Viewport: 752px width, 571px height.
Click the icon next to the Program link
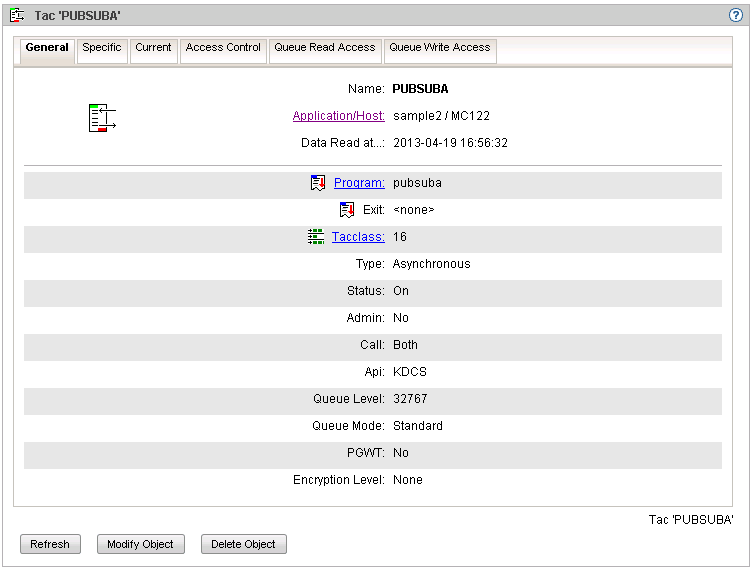tap(318, 183)
